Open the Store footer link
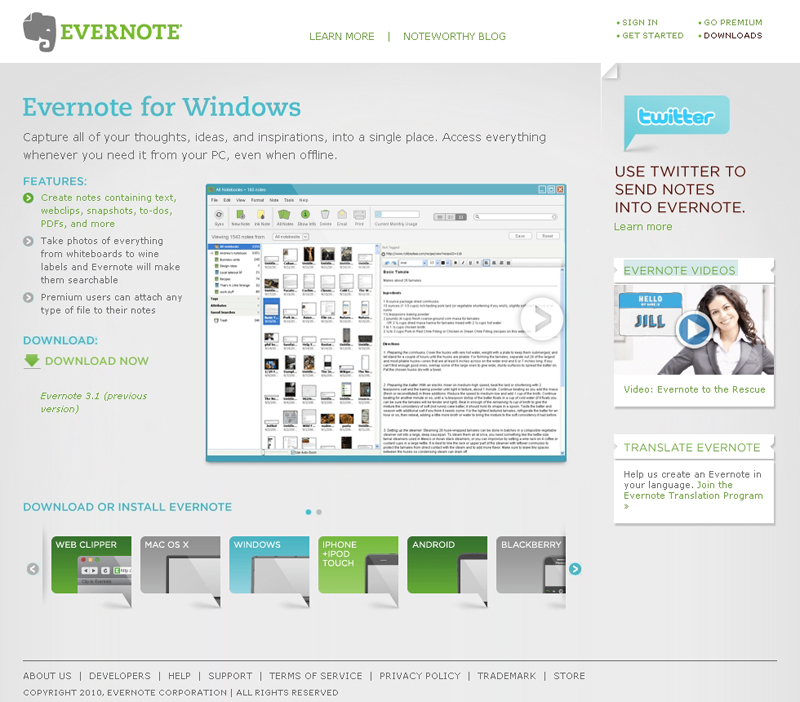 569,675
